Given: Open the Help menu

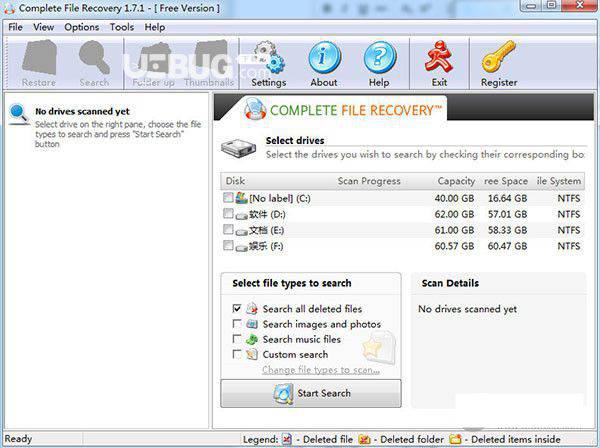Looking at the screenshot, I should (155, 27).
